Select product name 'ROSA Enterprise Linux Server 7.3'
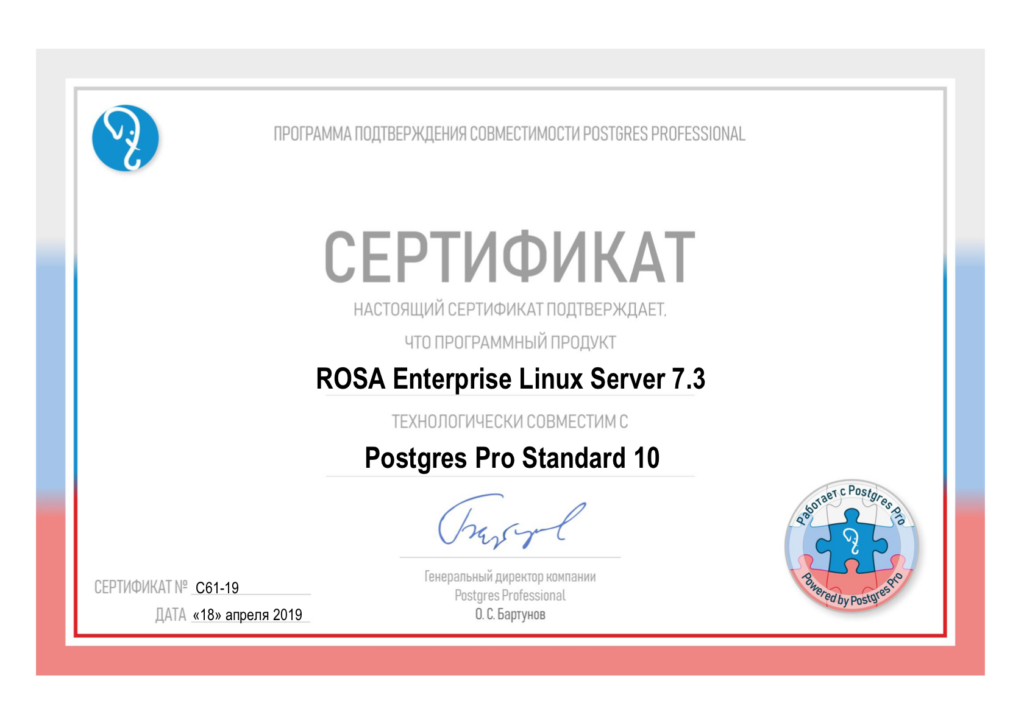The width and height of the screenshot is (1024, 720). (511, 379)
